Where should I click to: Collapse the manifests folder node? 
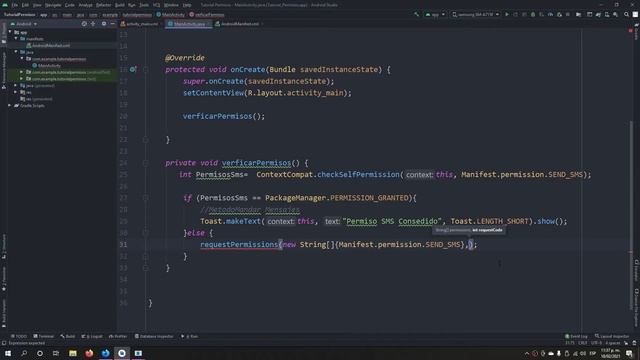(x=16, y=39)
